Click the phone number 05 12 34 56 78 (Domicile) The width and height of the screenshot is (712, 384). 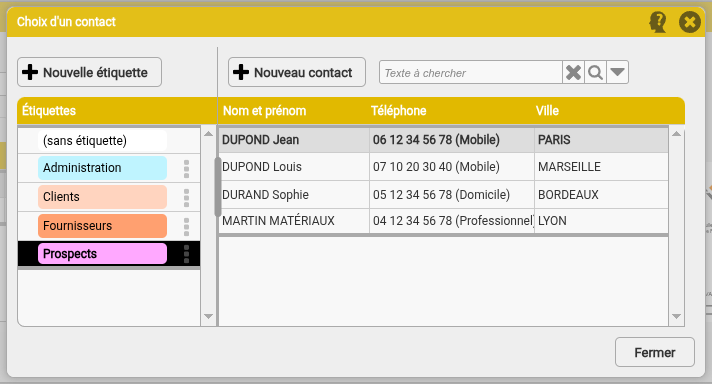pyautogui.click(x=441, y=195)
